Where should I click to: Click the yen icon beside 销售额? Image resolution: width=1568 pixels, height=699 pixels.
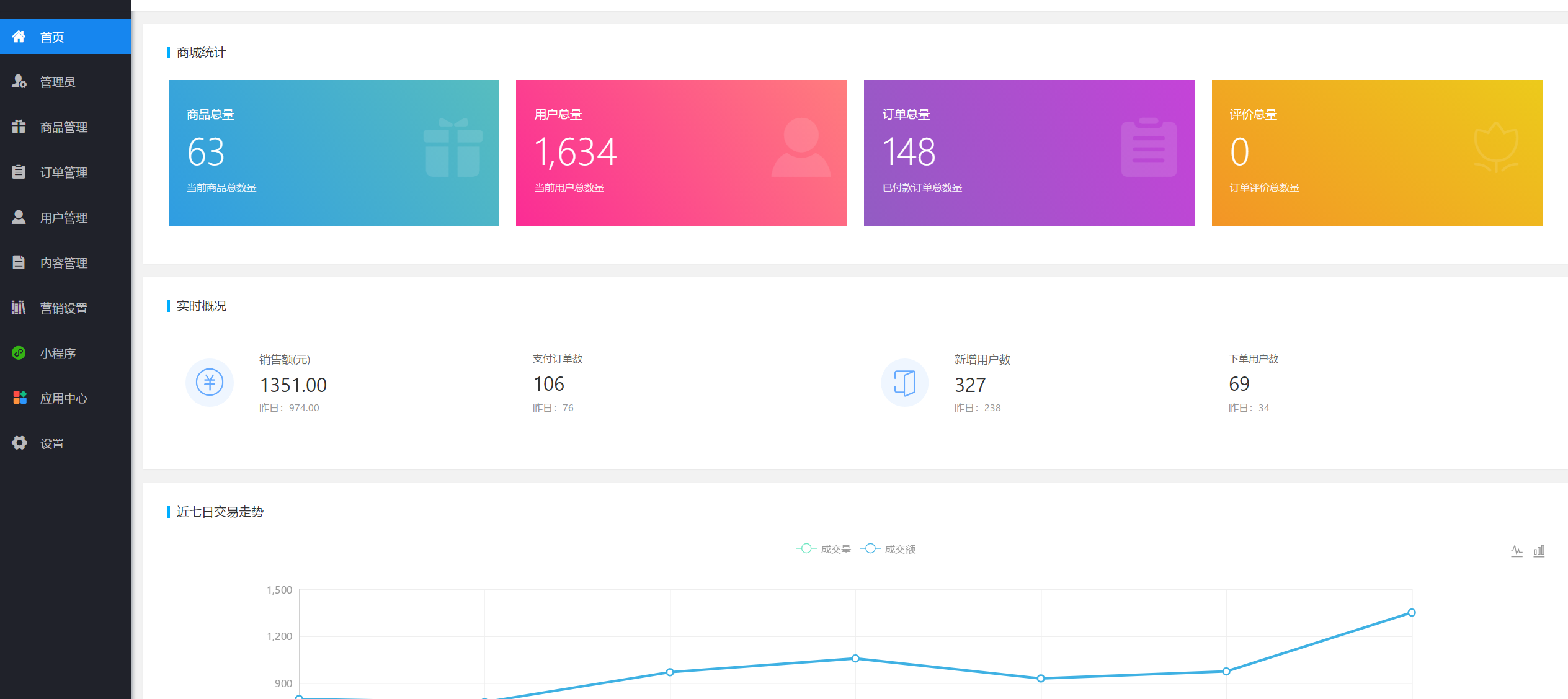pos(210,382)
